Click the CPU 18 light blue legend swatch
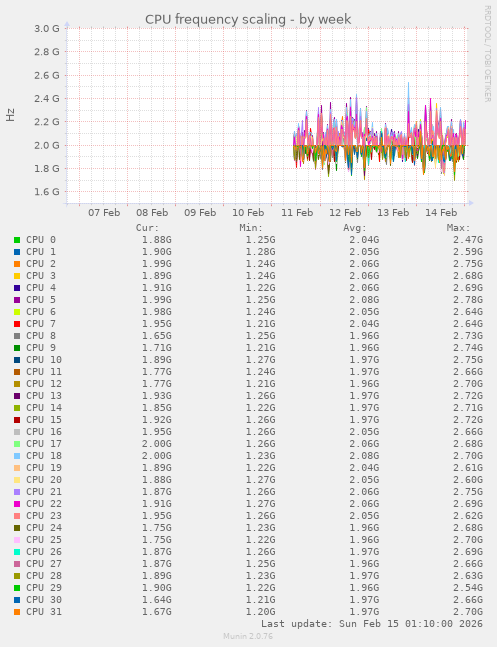This screenshot has height=647, width=497. click(x=17, y=456)
